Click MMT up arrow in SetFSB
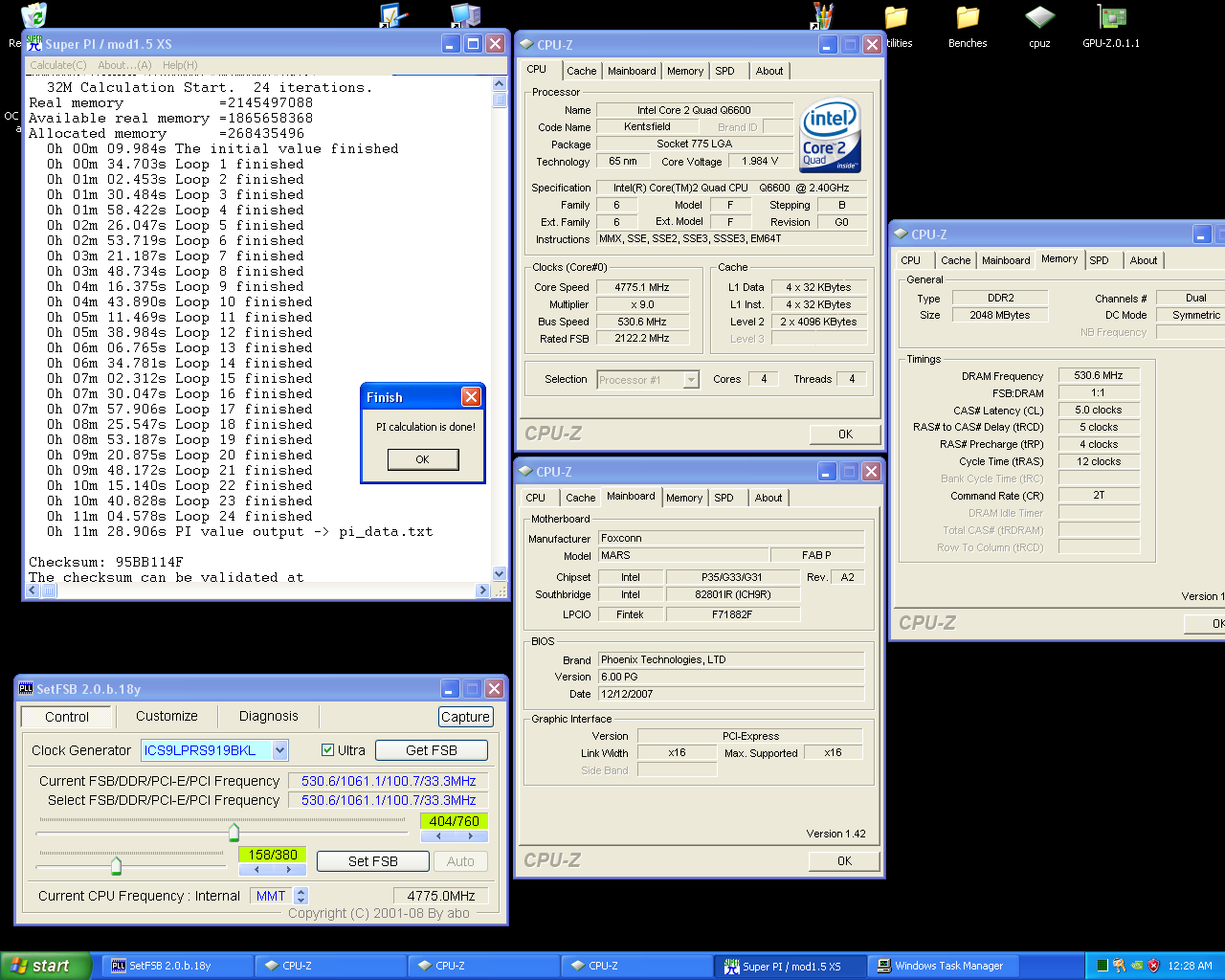 [x=301, y=891]
